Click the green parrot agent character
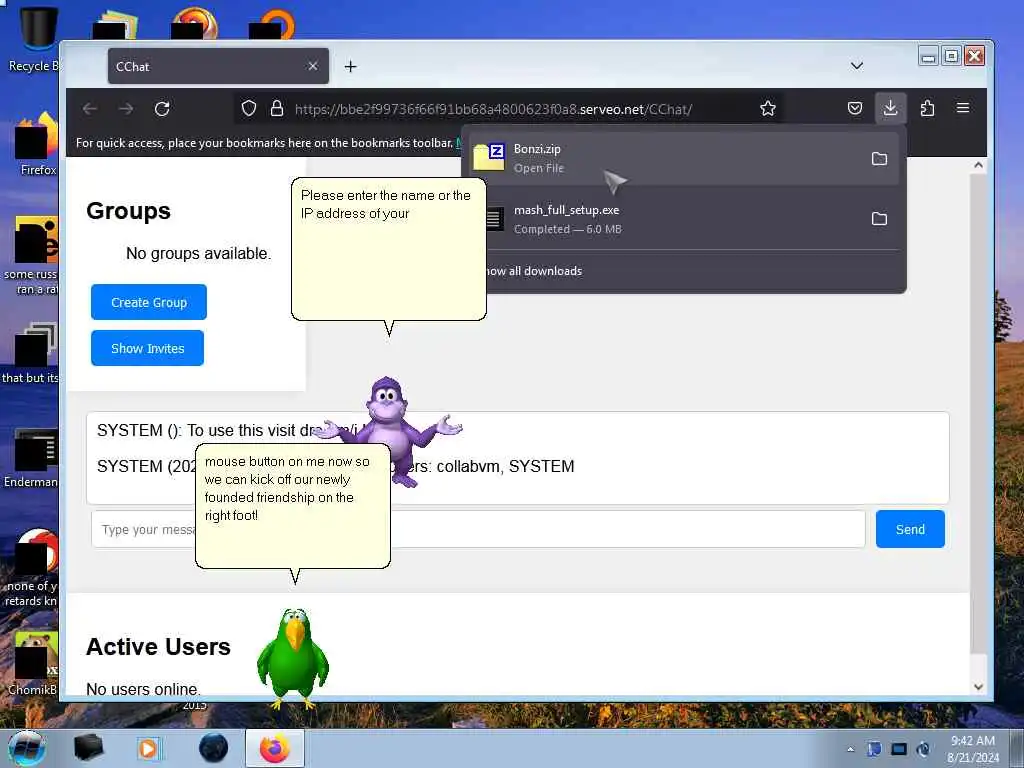Image resolution: width=1024 pixels, height=768 pixels. [x=293, y=658]
